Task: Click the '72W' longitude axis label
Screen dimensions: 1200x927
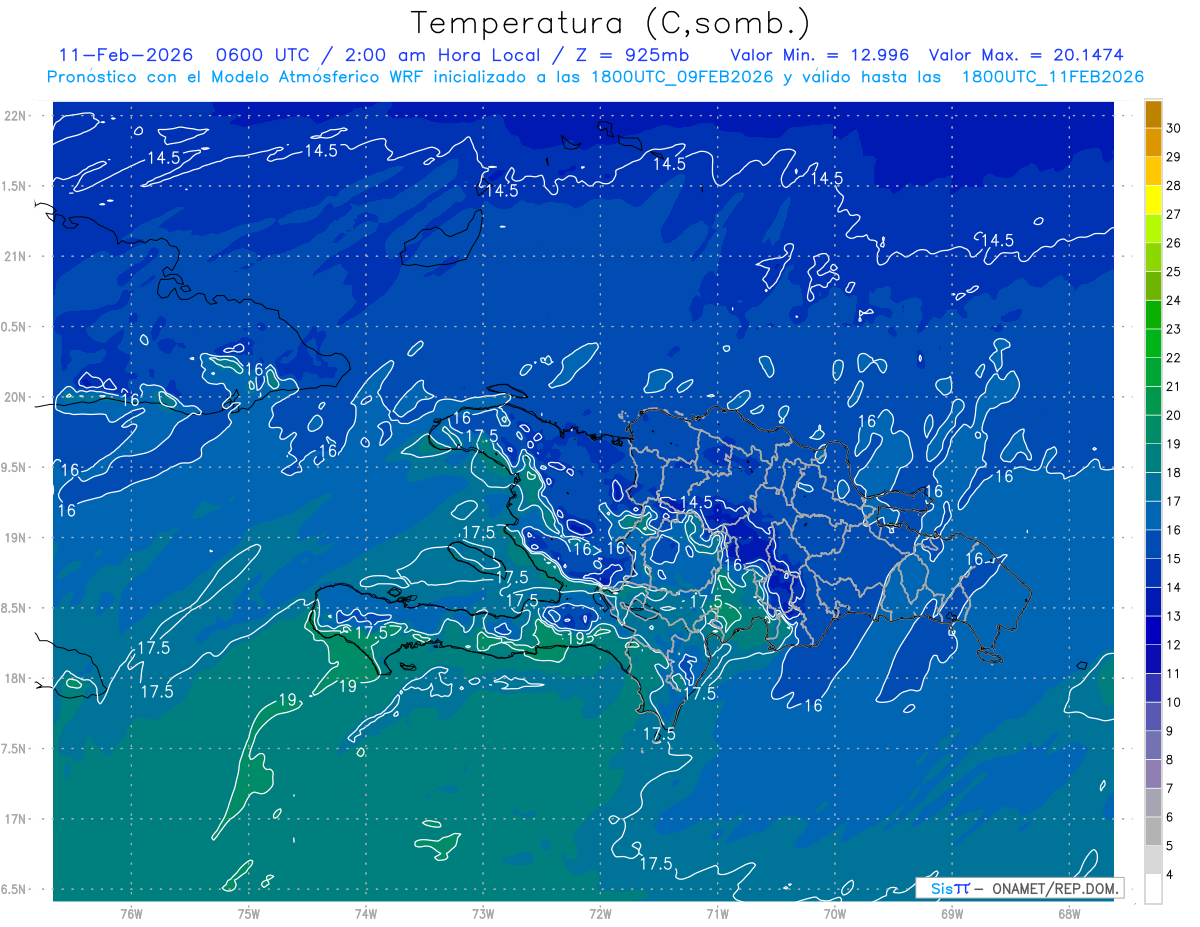Action: (600, 913)
